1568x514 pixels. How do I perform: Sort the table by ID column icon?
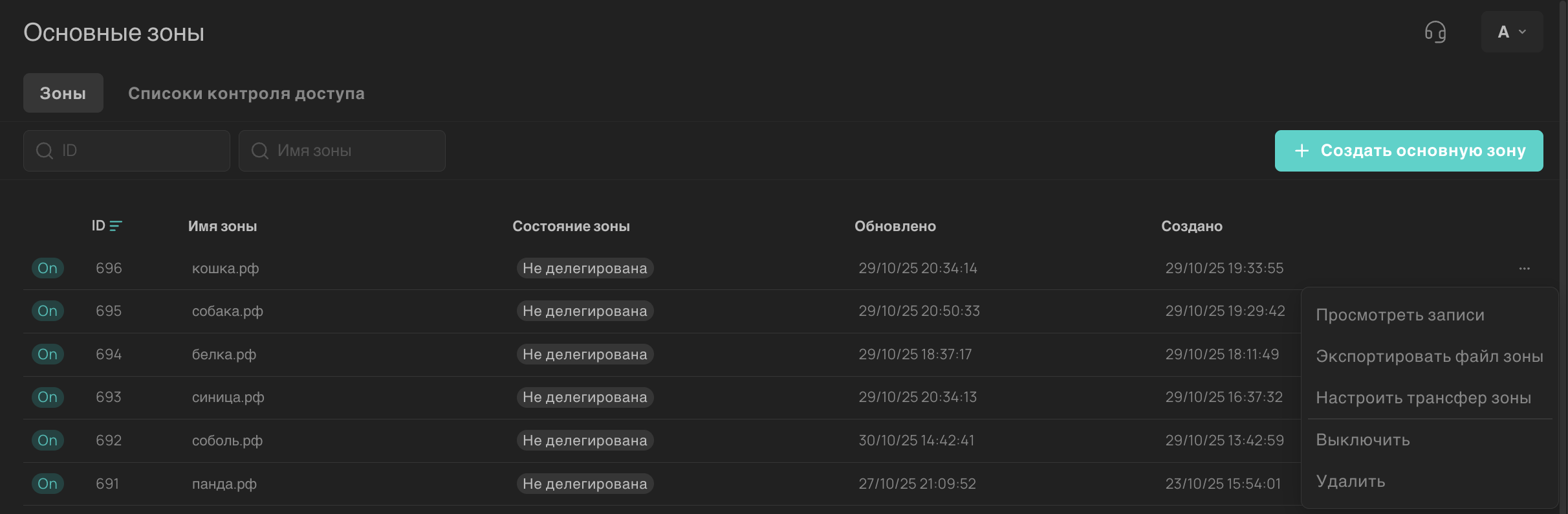point(115,226)
